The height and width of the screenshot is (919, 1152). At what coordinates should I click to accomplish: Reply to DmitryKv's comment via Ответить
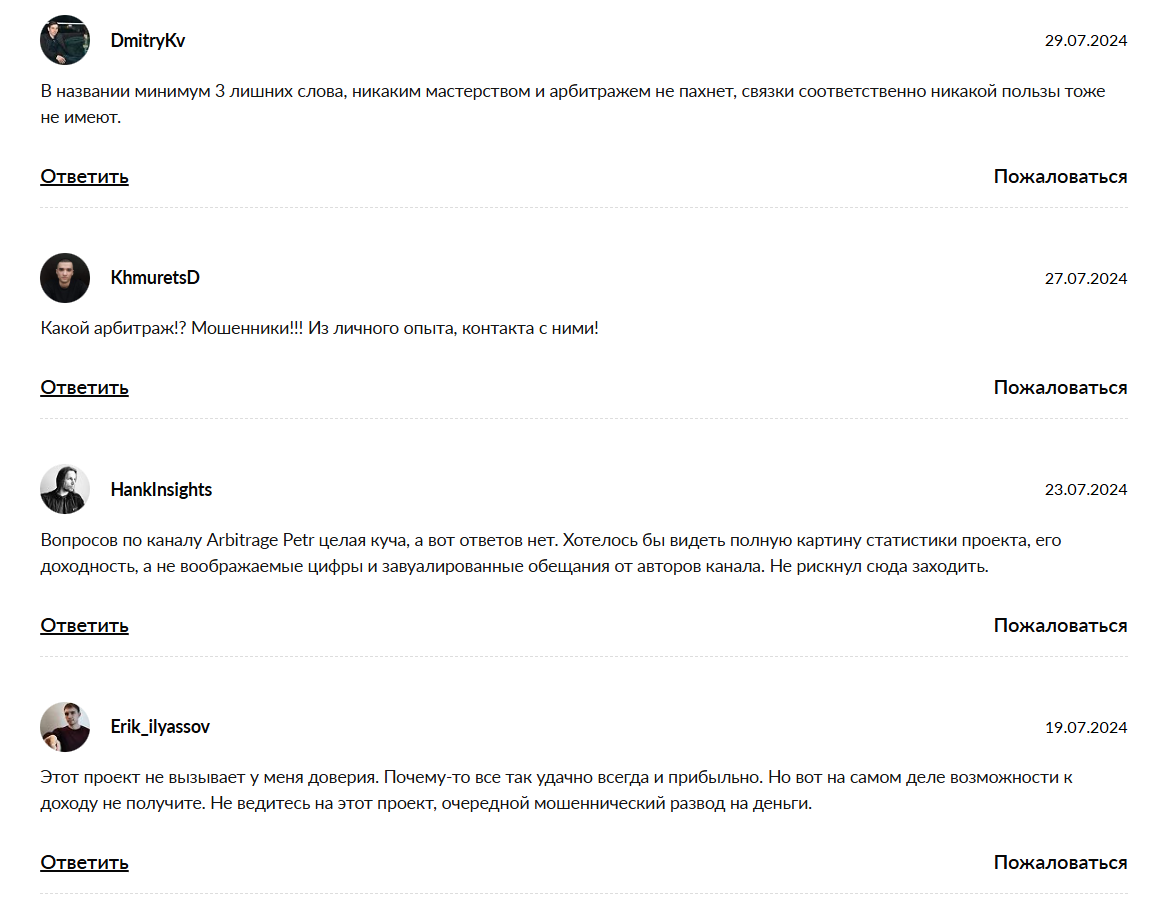pos(84,177)
